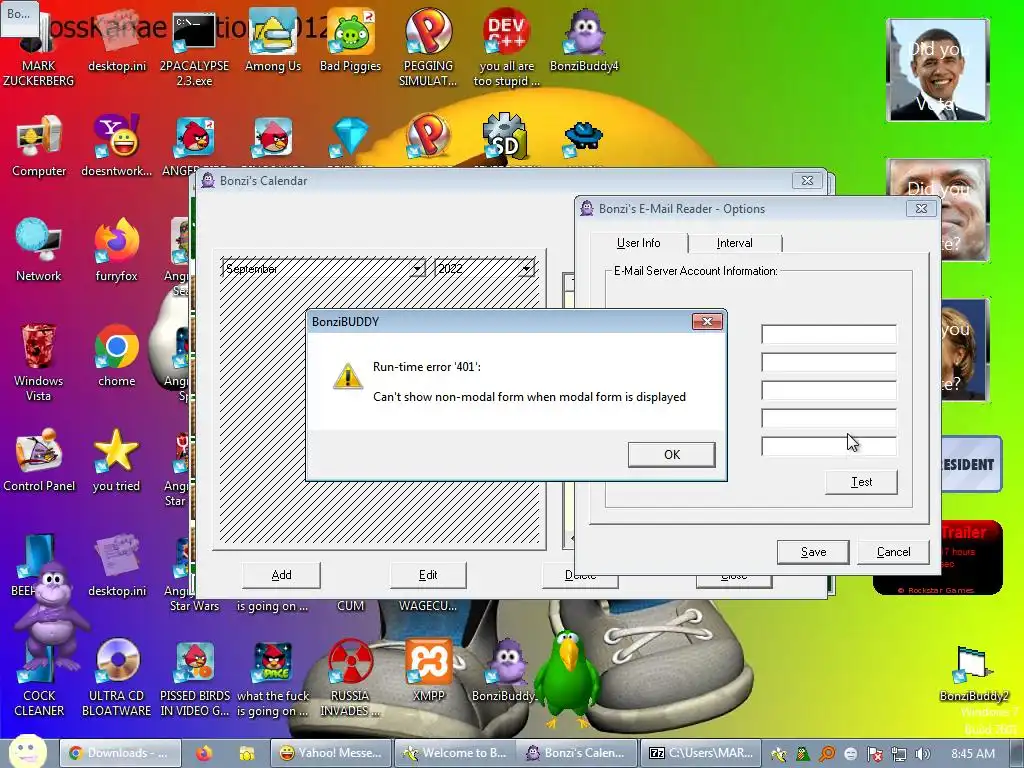The width and height of the screenshot is (1024, 768).
Task: Click the Firefox taskbar icon
Action: (x=204, y=753)
